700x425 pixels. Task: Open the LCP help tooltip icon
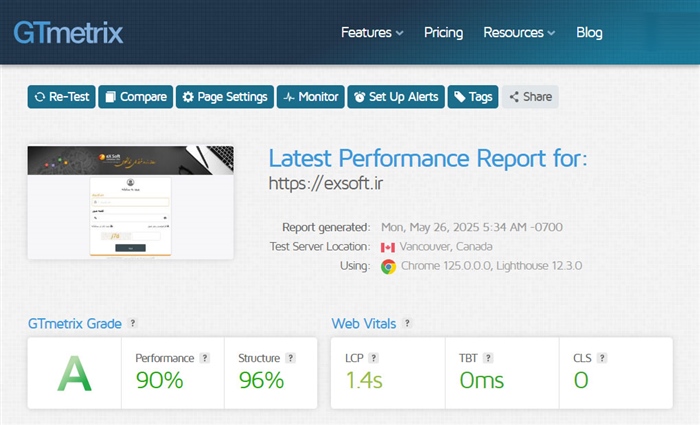point(373,358)
